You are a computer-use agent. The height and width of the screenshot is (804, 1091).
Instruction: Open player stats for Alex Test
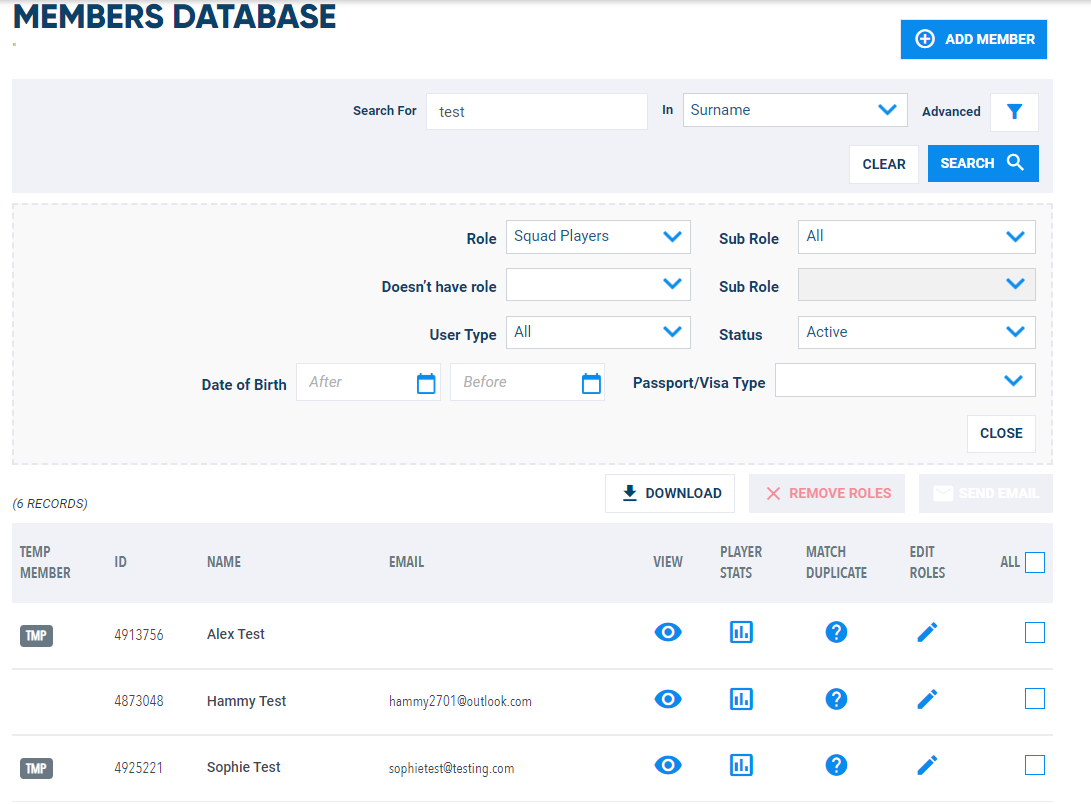741,632
